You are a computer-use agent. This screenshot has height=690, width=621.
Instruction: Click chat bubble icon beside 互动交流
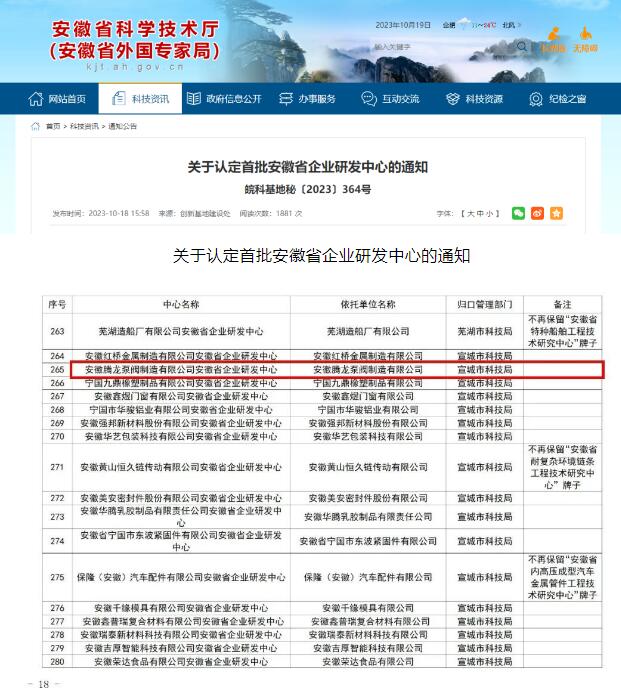pos(369,99)
